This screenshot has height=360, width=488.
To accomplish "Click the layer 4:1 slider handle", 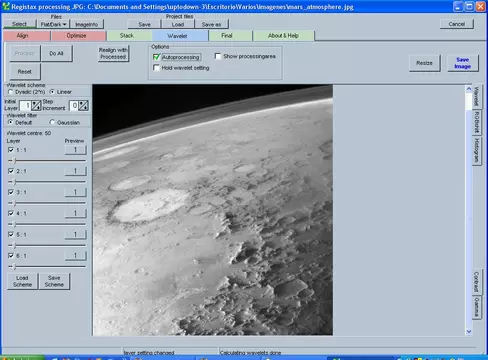I will (x=14, y=224).
